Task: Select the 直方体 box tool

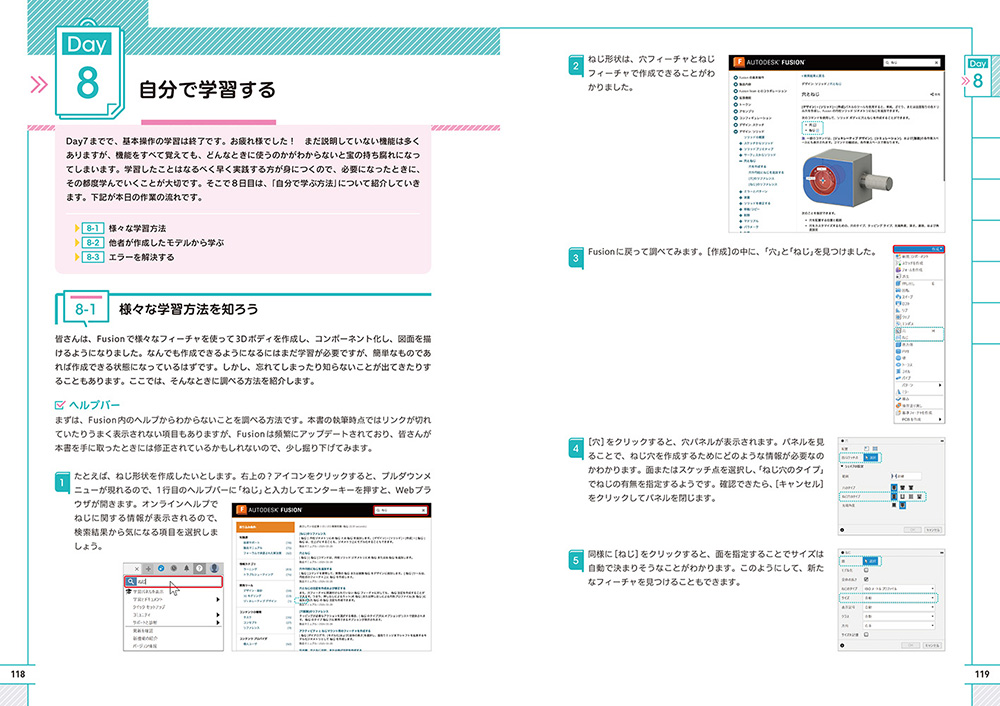Action: pos(905,344)
